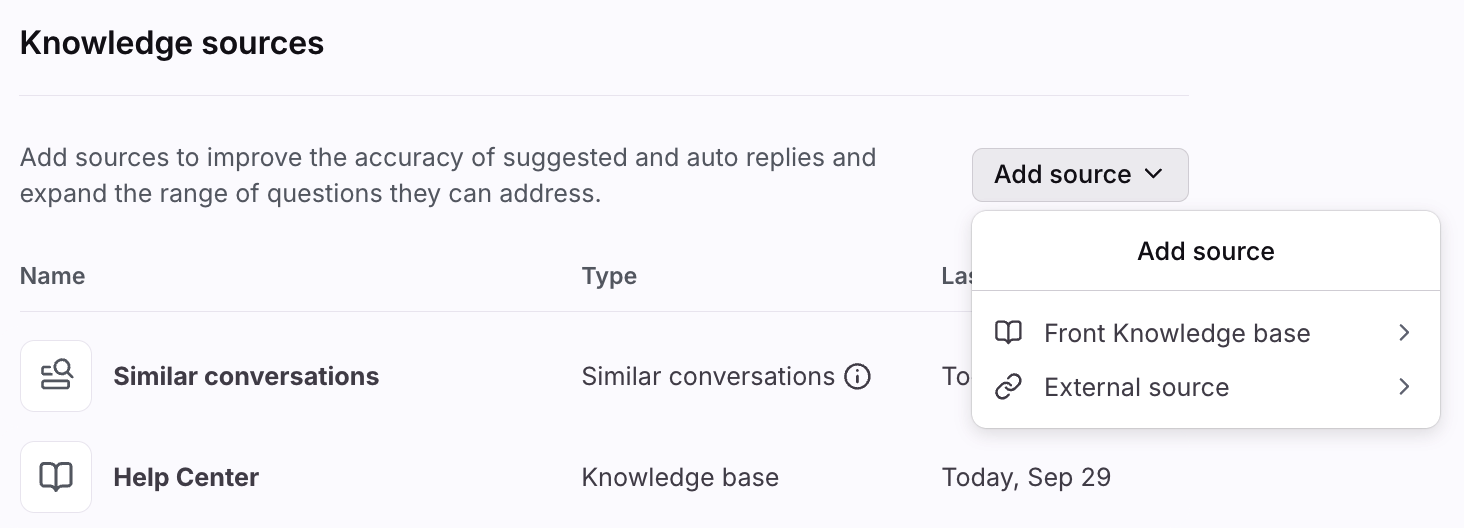Viewport: 1464px width, 528px height.
Task: Click the chevron arrow on Add source button
Action: tap(1153, 174)
